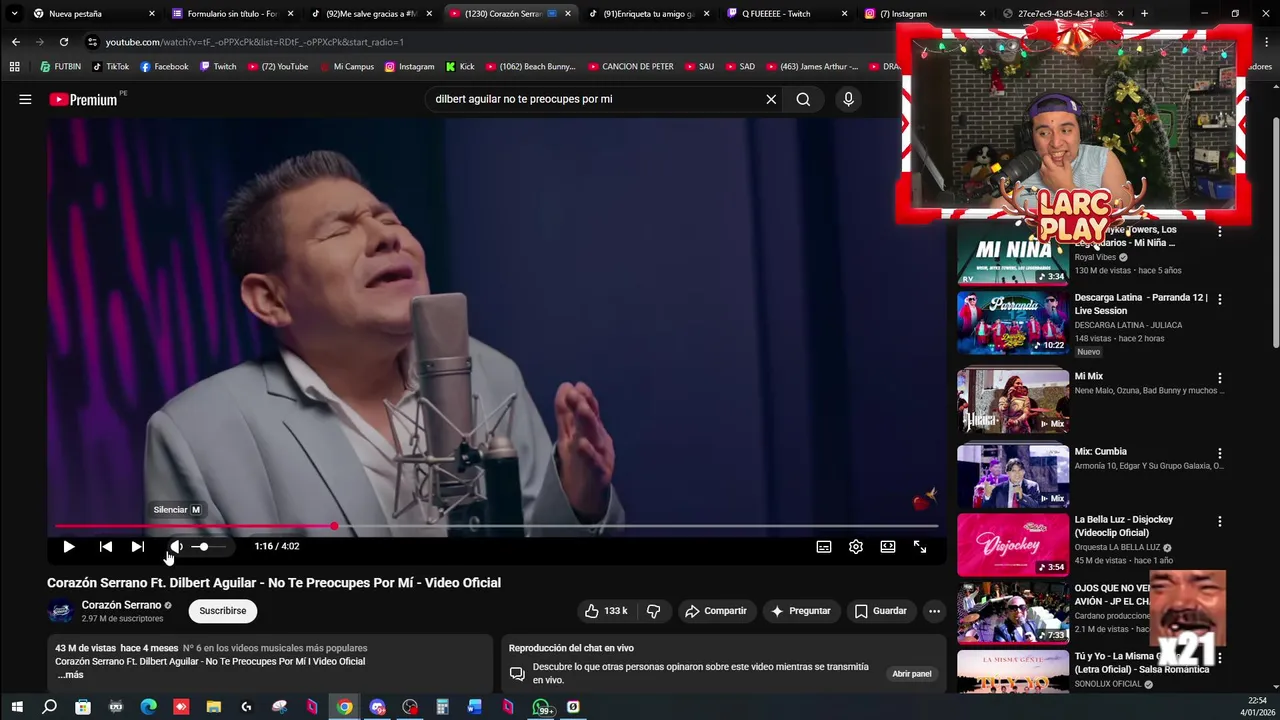Start voice search with microphone icon
Viewport: 1280px width, 720px height.
pos(848,99)
